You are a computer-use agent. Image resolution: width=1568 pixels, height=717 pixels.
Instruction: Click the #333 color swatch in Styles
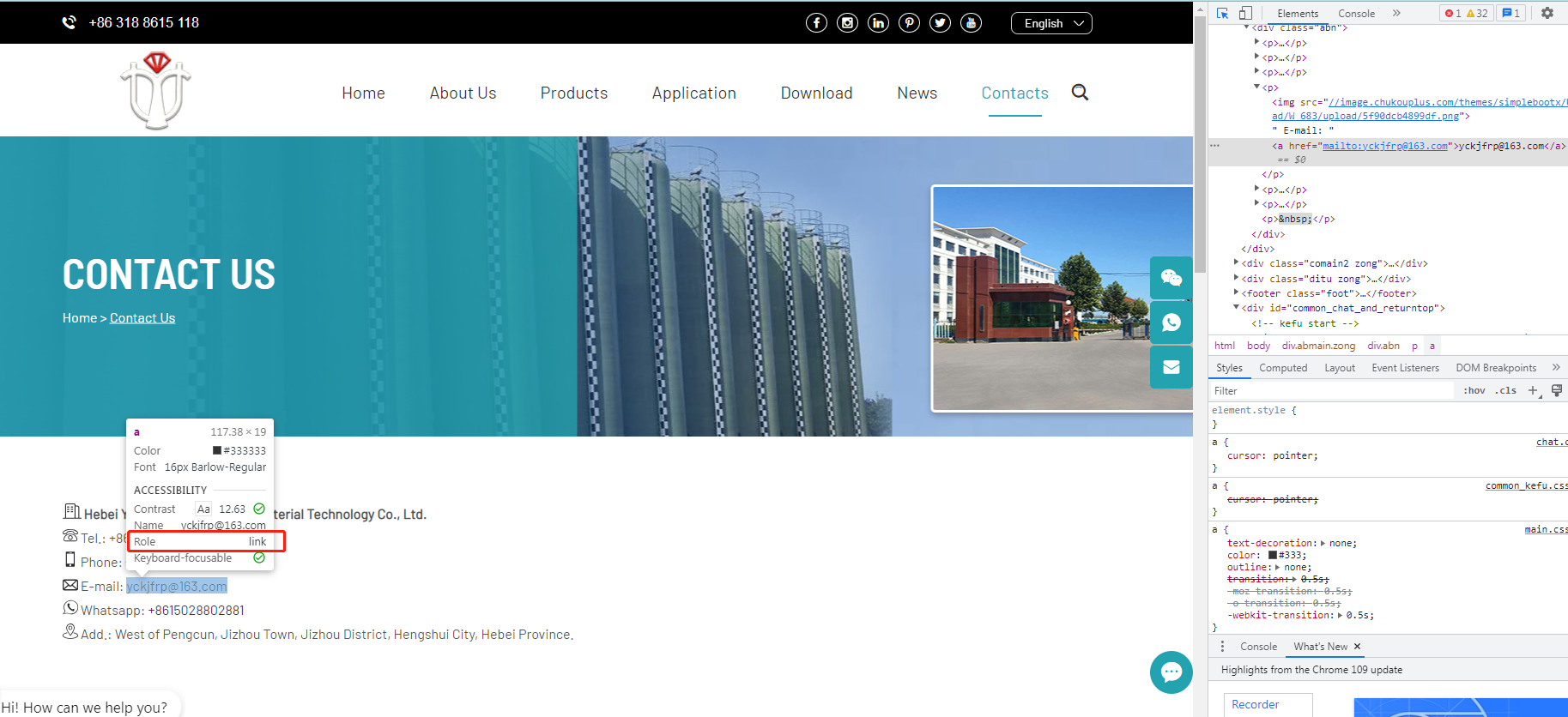(x=1273, y=555)
